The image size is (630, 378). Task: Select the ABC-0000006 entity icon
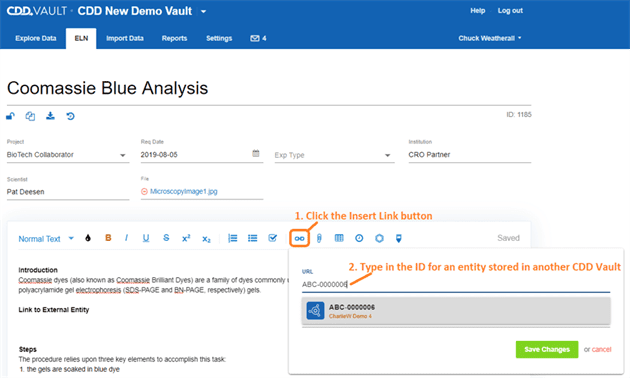pos(315,311)
